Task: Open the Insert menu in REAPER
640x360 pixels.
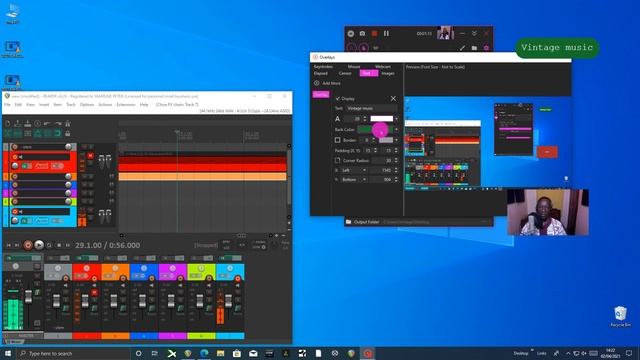Action: click(x=44, y=105)
